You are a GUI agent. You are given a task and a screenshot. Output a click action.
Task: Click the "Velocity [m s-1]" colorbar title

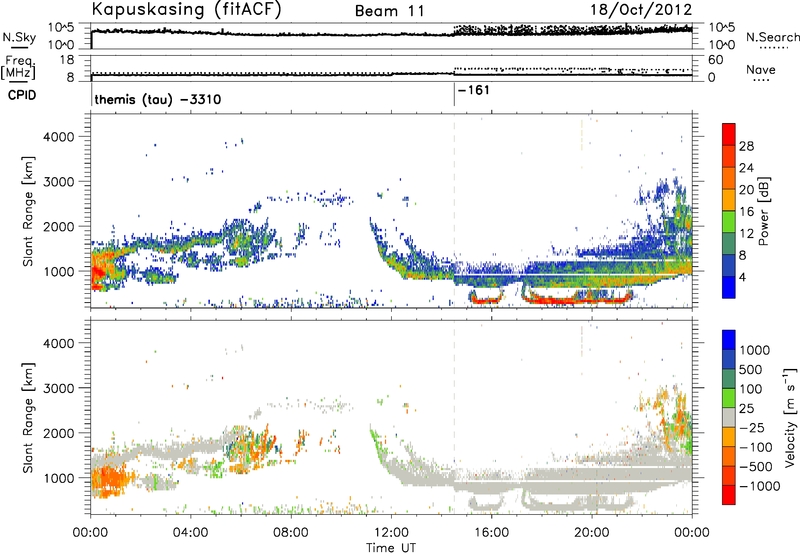790,417
